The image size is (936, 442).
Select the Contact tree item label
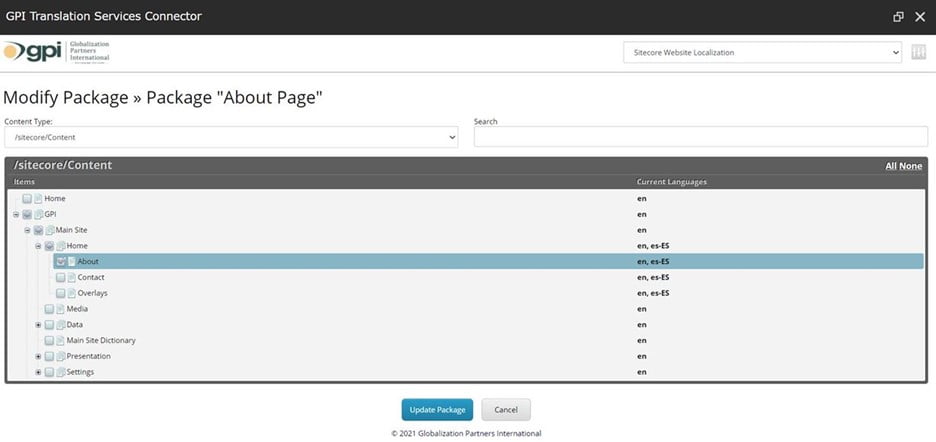coord(91,277)
